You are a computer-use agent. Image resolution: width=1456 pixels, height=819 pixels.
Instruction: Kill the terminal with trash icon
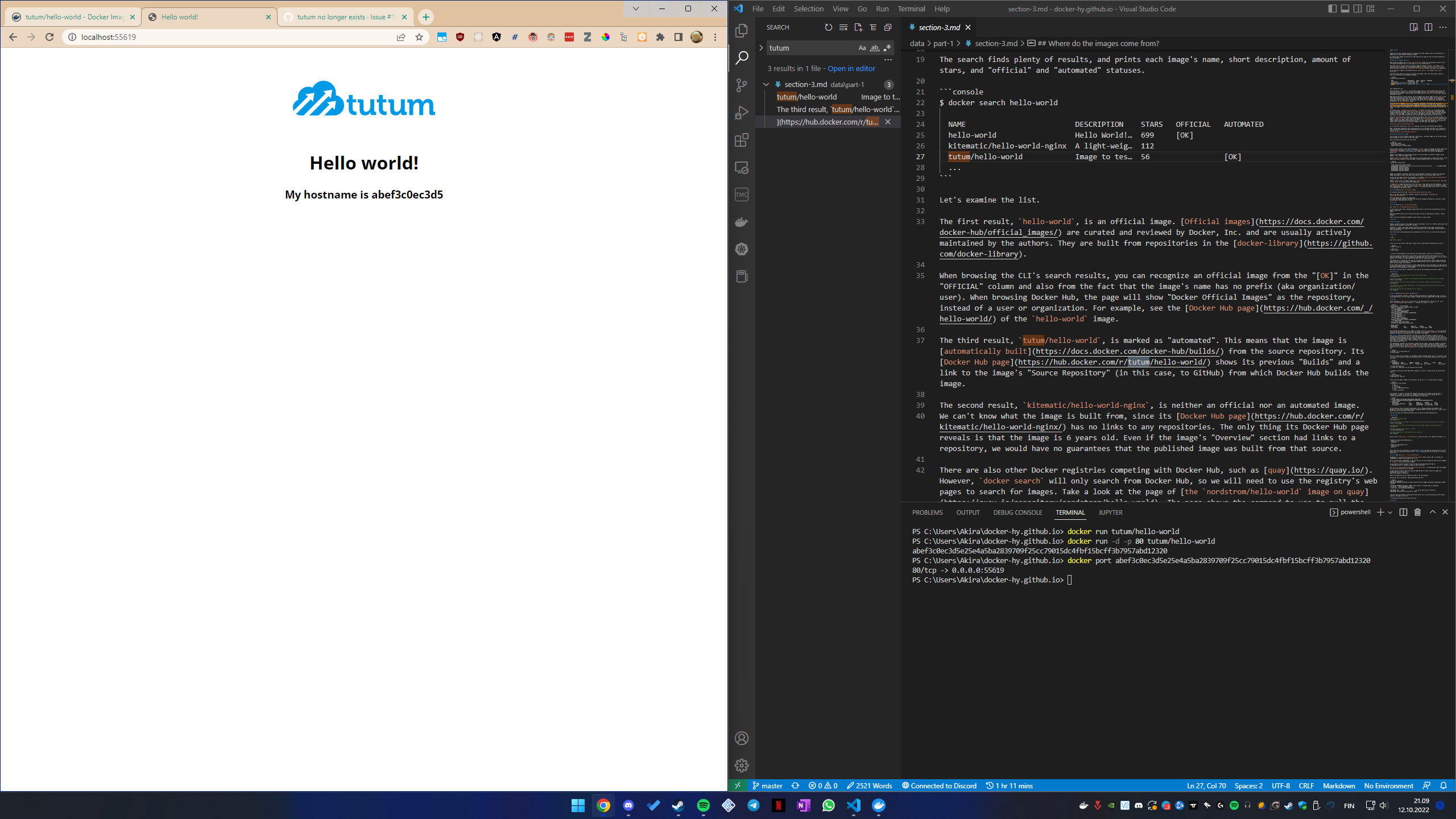(1417, 512)
